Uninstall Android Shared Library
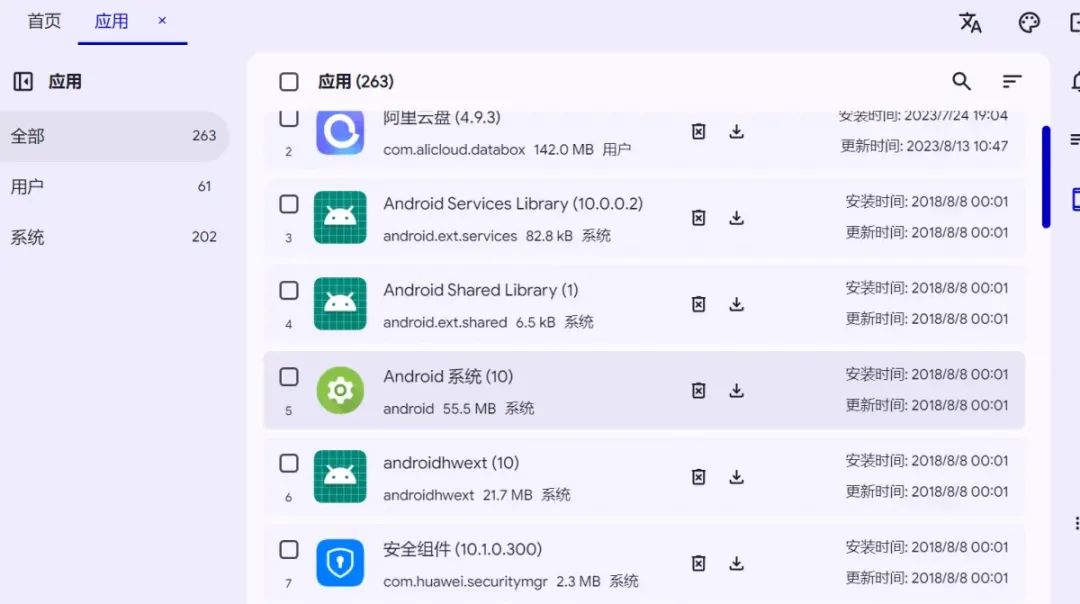Image resolution: width=1080 pixels, height=604 pixels. (x=698, y=304)
